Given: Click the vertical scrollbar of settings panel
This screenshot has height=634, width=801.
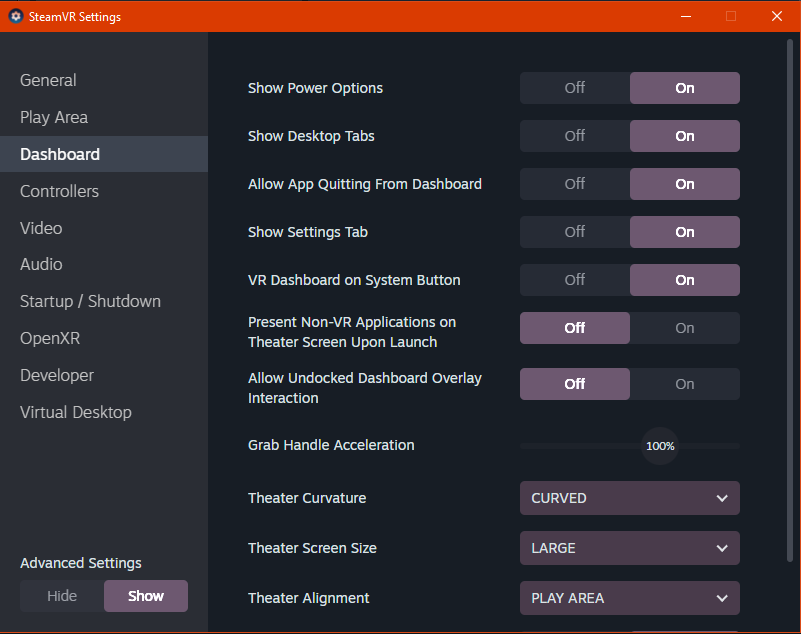Looking at the screenshot, I should 790,301.
